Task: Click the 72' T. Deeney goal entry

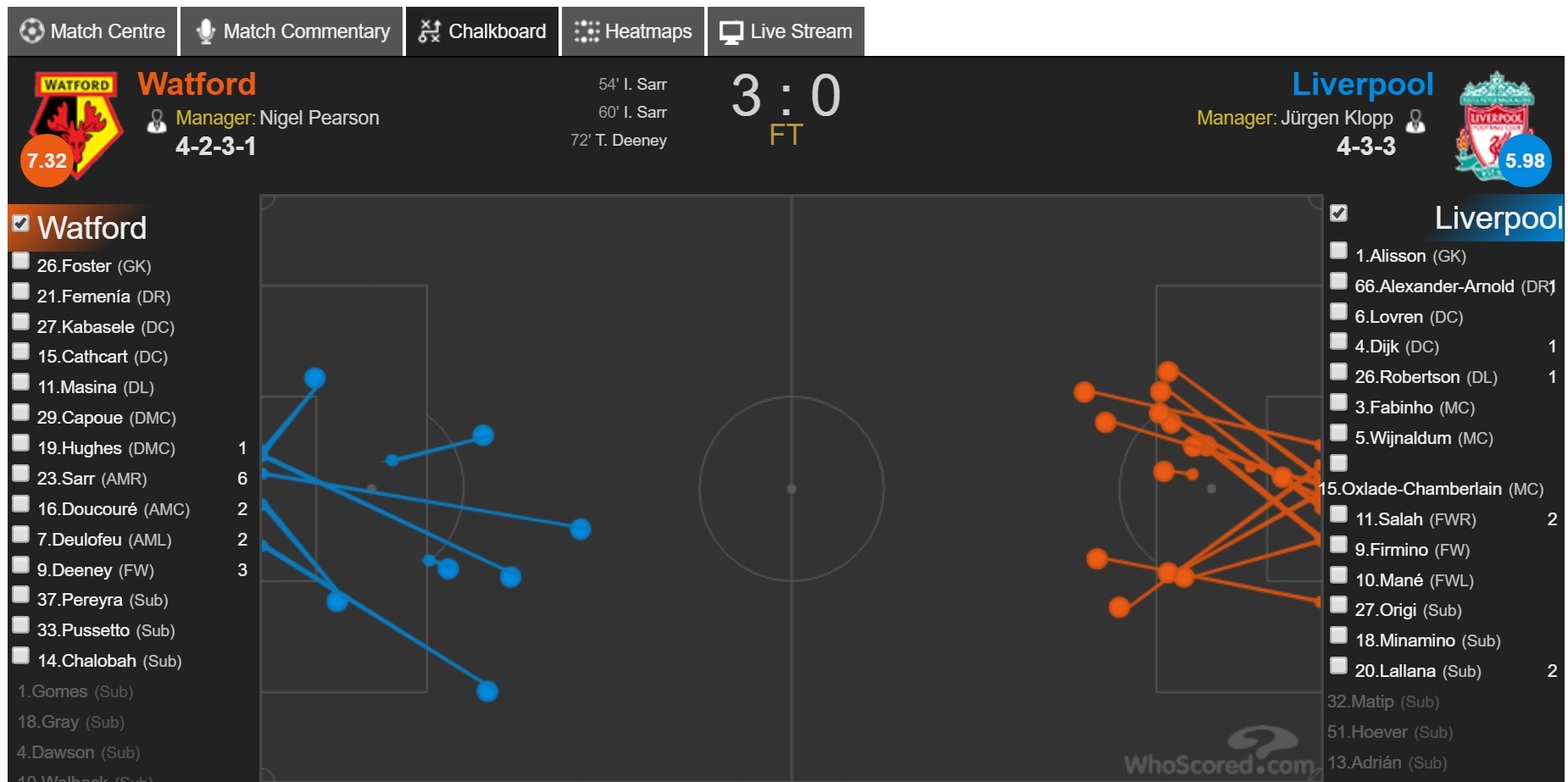Action: coord(619,140)
